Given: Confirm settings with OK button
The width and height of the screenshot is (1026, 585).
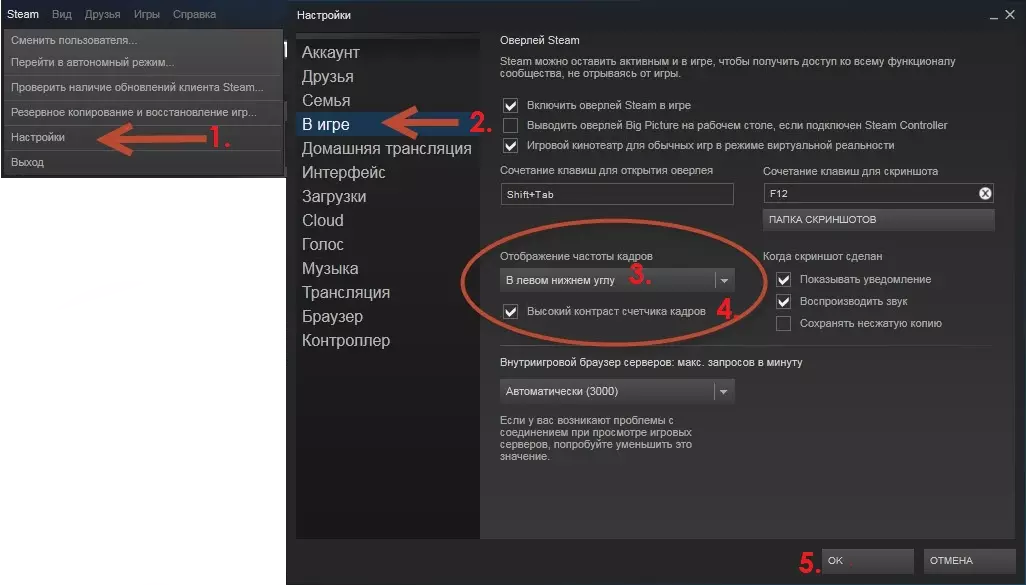Looking at the screenshot, I should click(x=867, y=561).
